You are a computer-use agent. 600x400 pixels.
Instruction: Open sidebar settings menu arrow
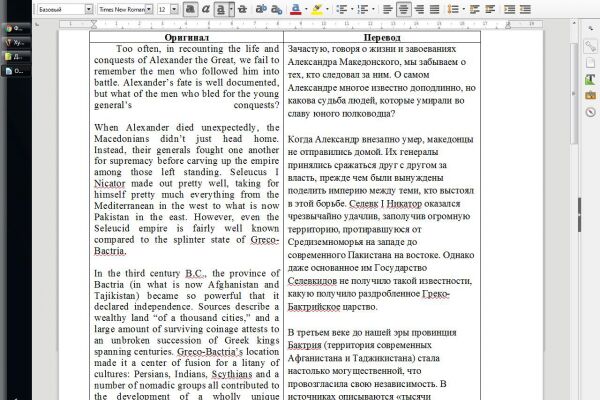(590, 28)
